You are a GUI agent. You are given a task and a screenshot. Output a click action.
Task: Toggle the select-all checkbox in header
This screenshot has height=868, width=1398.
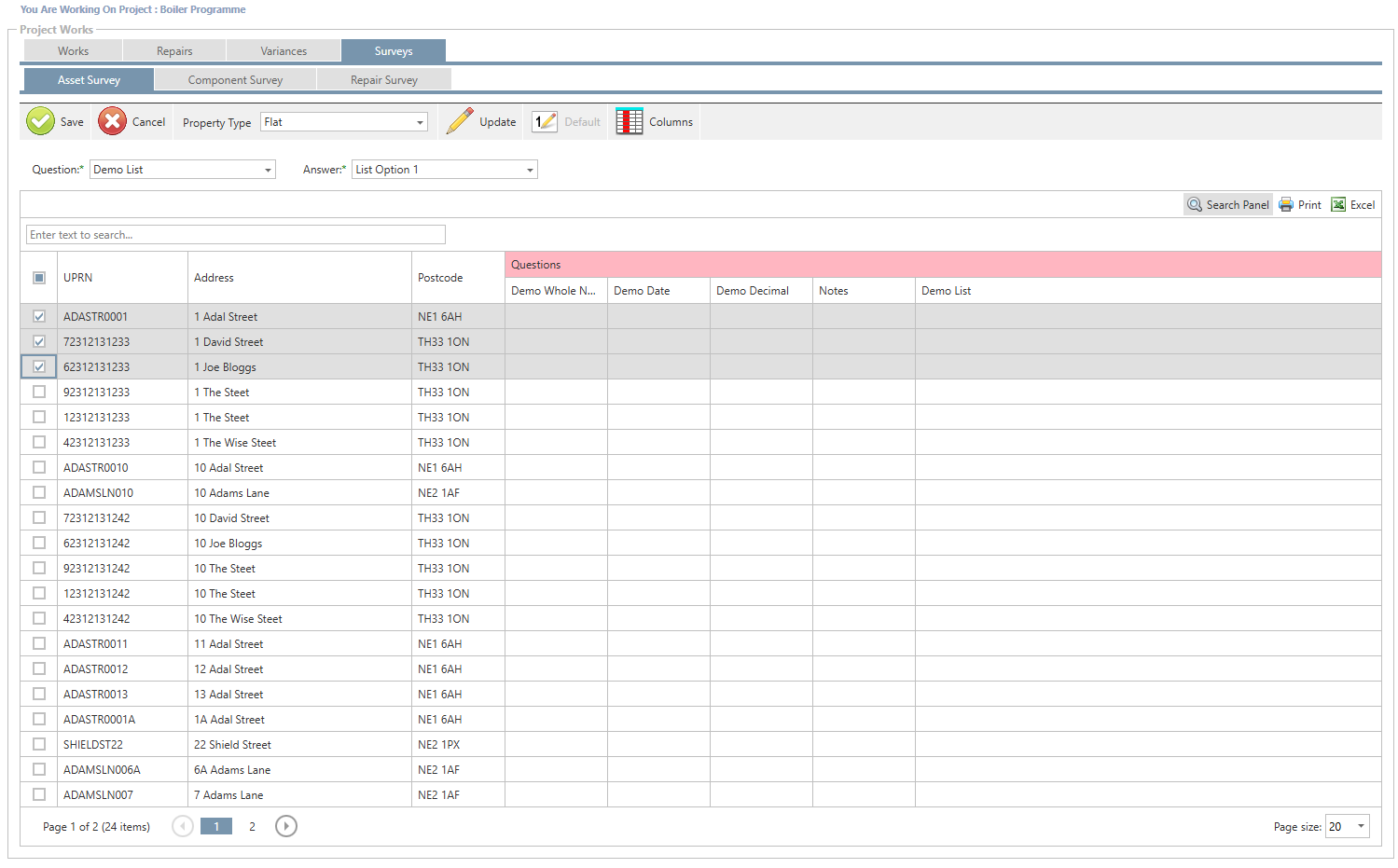click(39, 278)
